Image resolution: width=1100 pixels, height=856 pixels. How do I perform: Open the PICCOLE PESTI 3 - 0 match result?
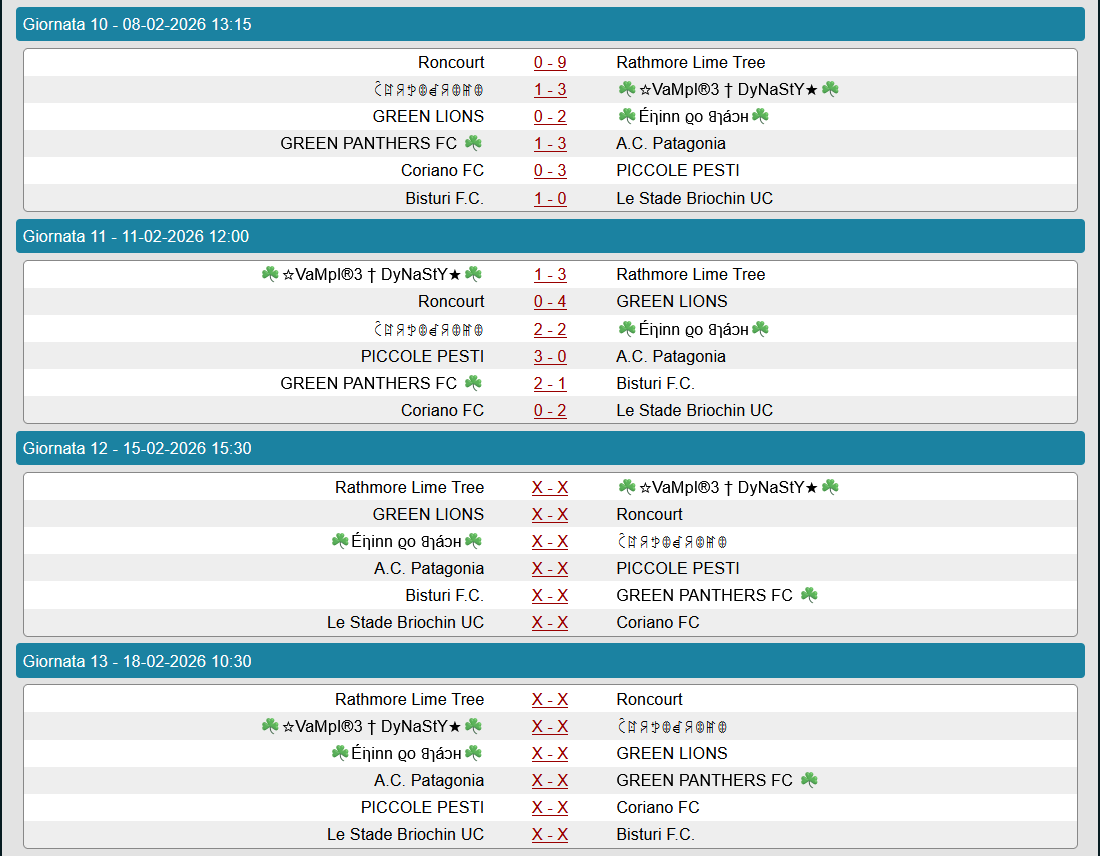pyautogui.click(x=550, y=356)
